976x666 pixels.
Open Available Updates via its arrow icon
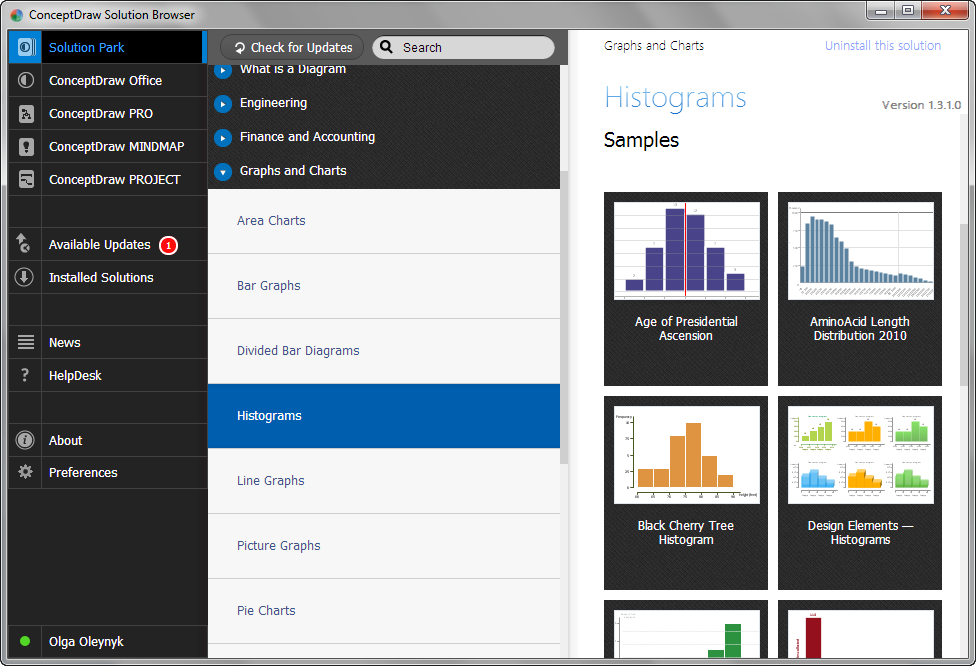point(24,244)
